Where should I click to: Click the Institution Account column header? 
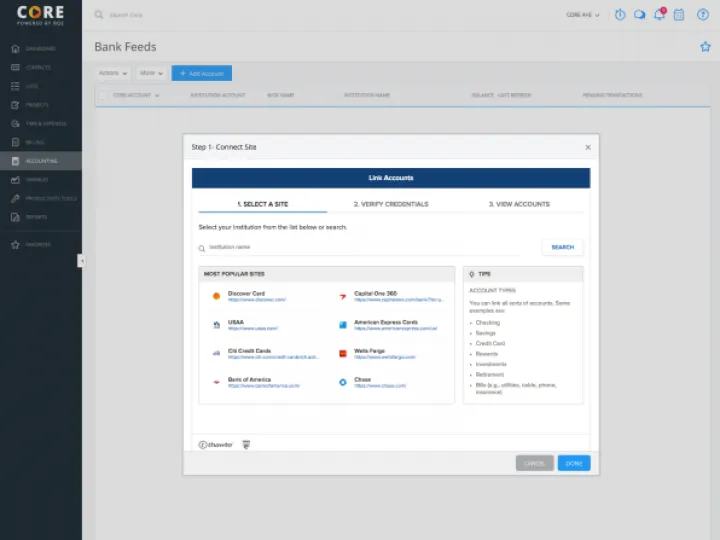coord(218,95)
